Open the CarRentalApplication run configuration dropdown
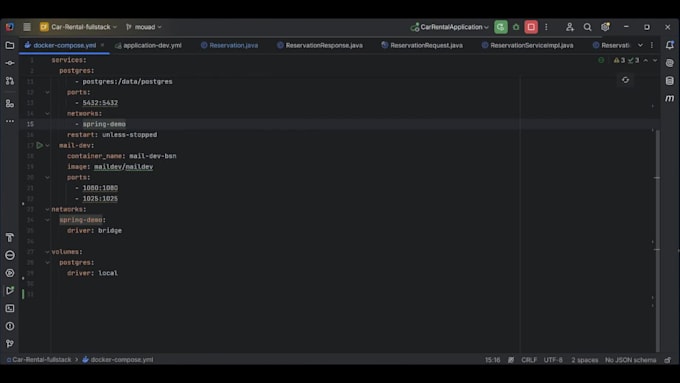 449,27
